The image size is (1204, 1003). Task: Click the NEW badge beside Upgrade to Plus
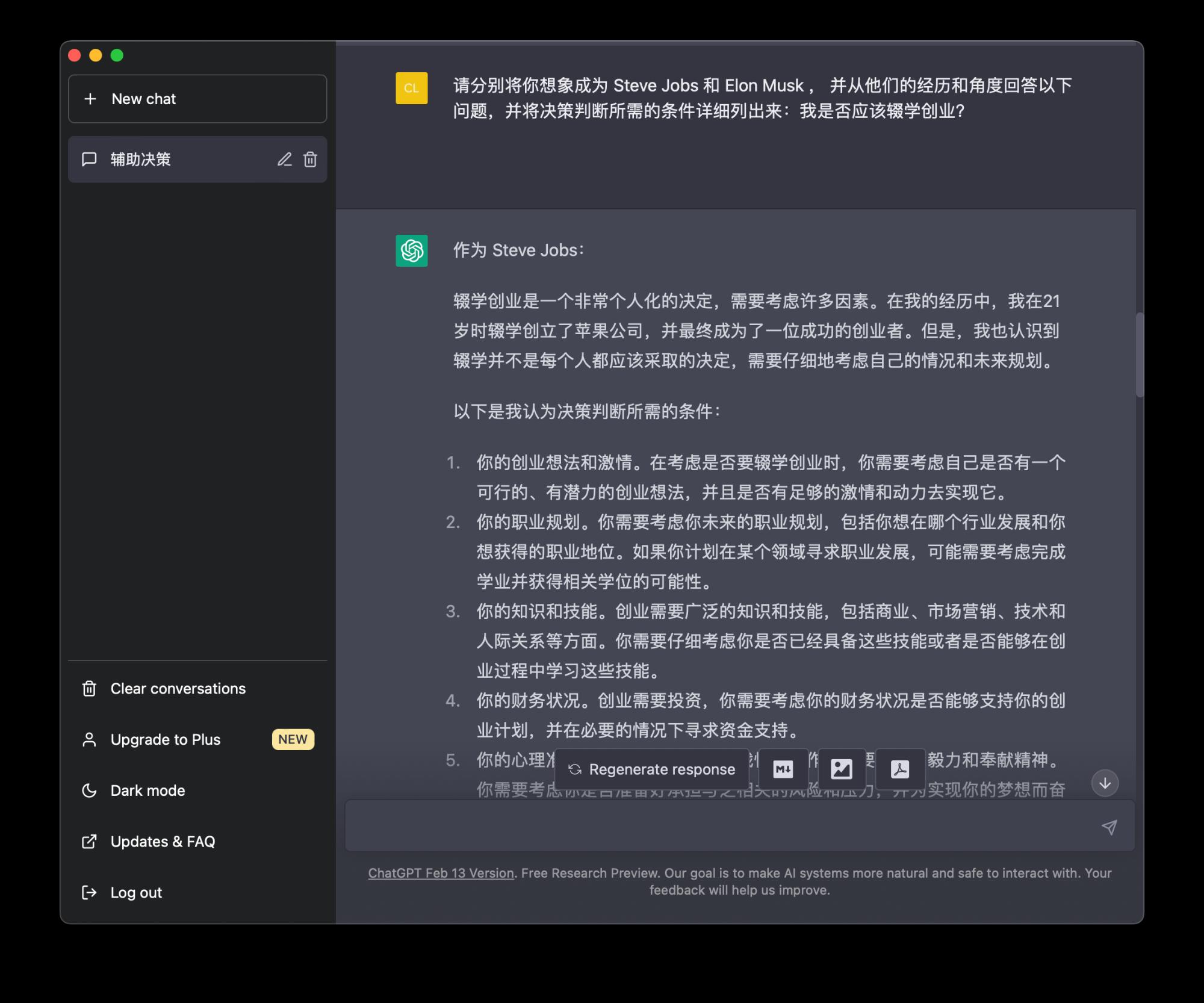tap(293, 739)
